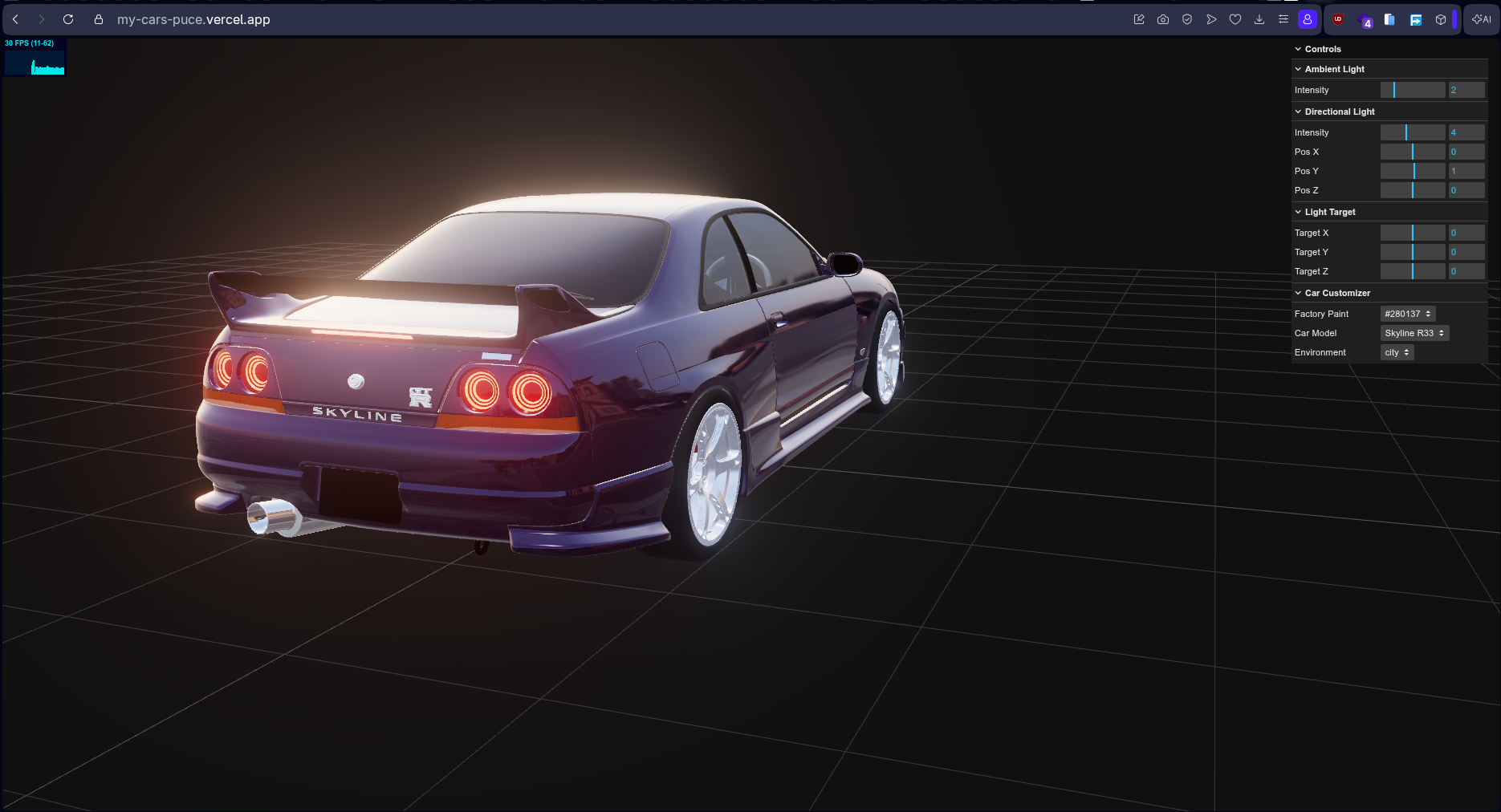Open the edit page note icon
The image size is (1501, 812).
click(x=1139, y=19)
